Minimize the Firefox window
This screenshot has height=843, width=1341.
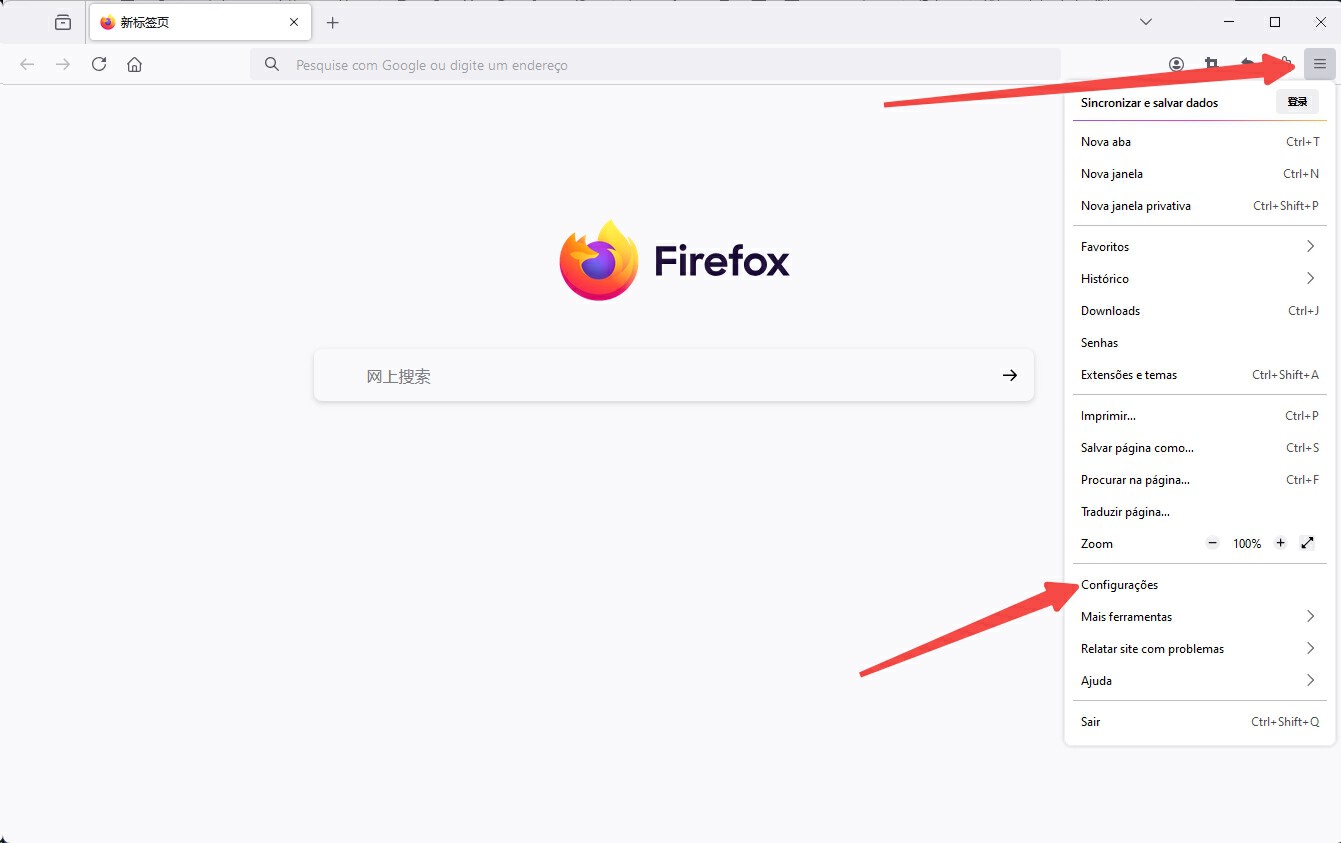[x=1229, y=22]
